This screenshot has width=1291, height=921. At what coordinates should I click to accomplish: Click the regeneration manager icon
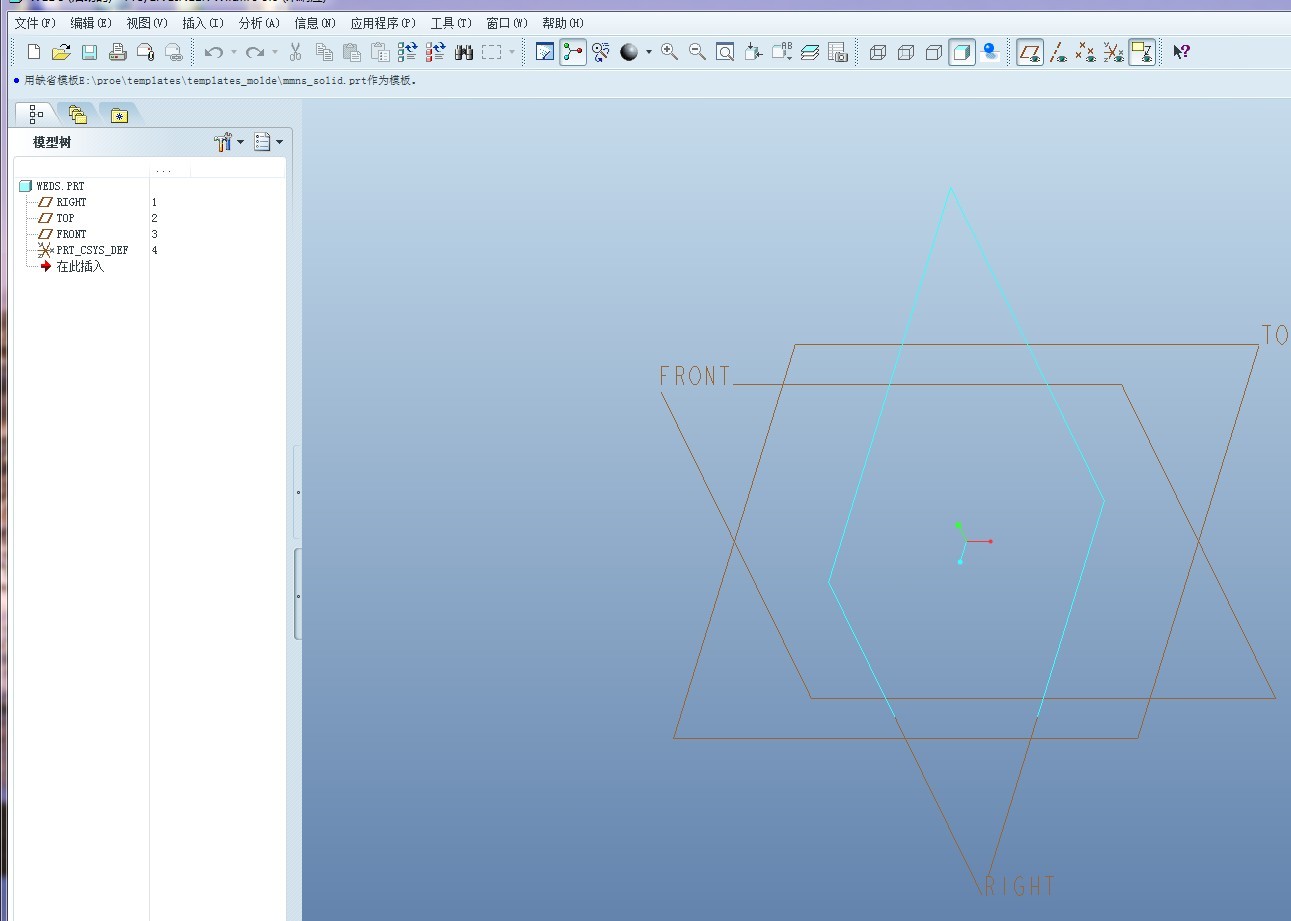436,52
